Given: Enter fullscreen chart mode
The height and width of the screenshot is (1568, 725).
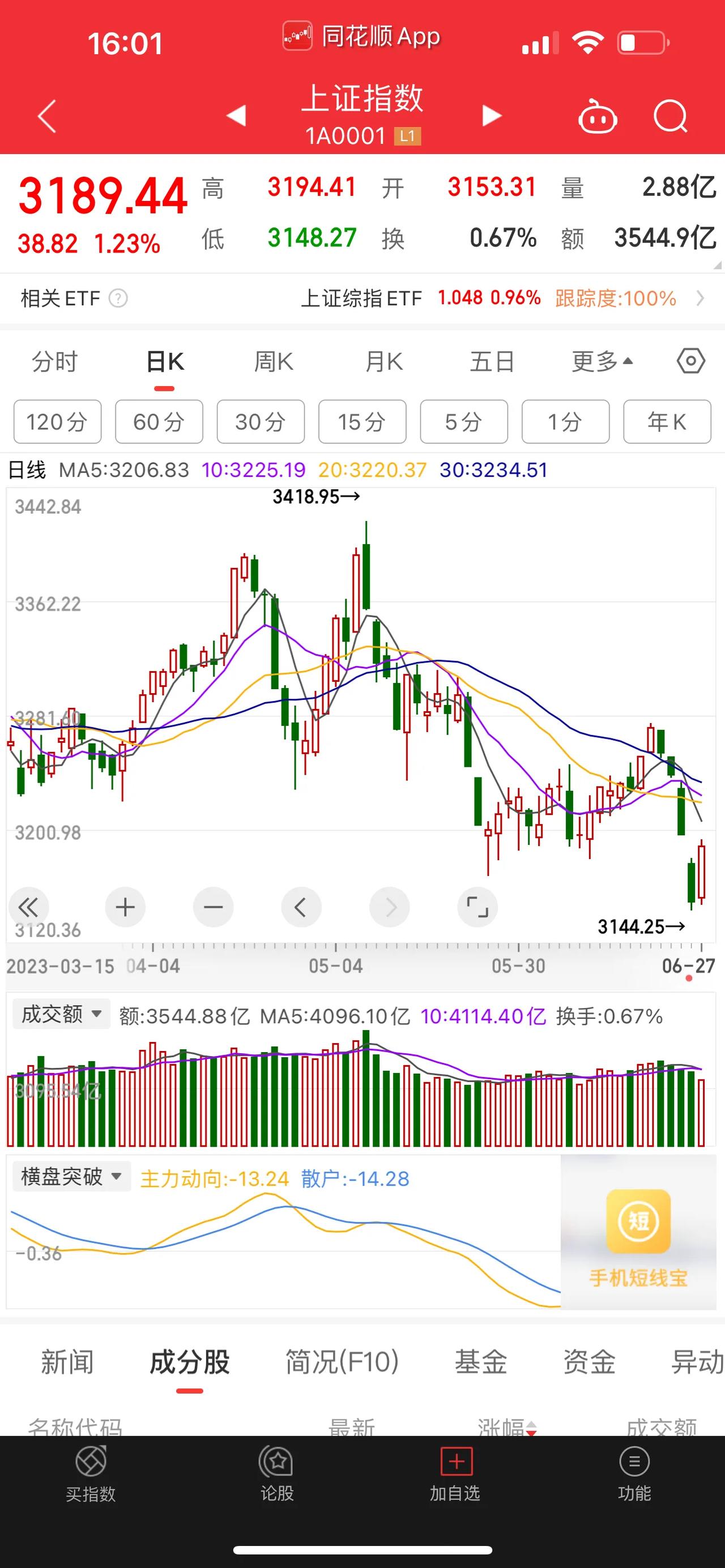Looking at the screenshot, I should [477, 907].
